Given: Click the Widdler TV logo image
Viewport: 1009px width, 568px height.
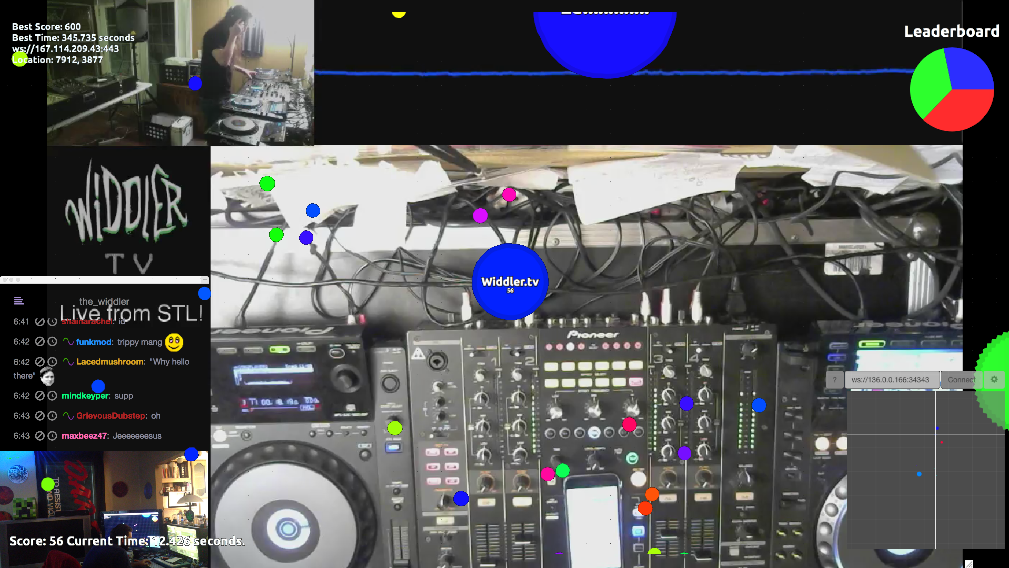Looking at the screenshot, I should [x=129, y=215].
